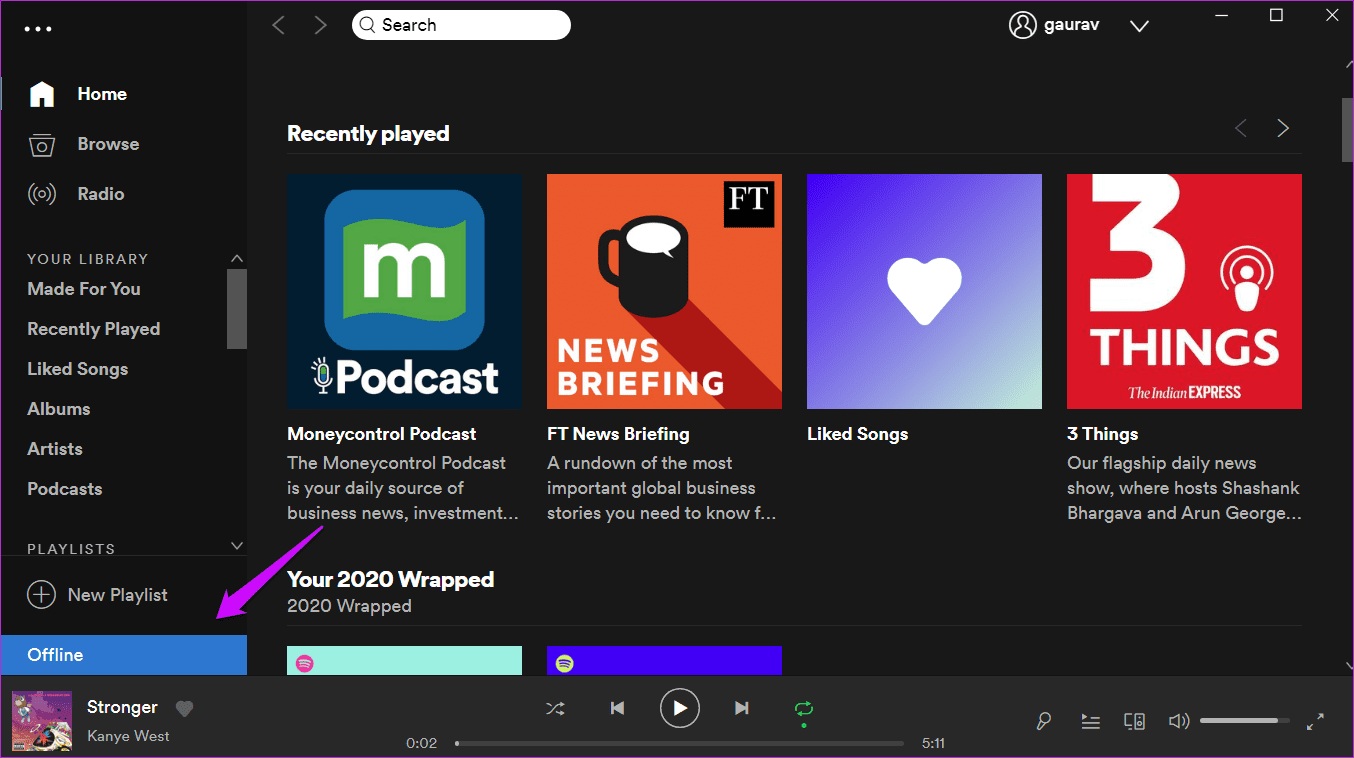Click the Home house icon
The height and width of the screenshot is (758, 1354).
click(42, 94)
